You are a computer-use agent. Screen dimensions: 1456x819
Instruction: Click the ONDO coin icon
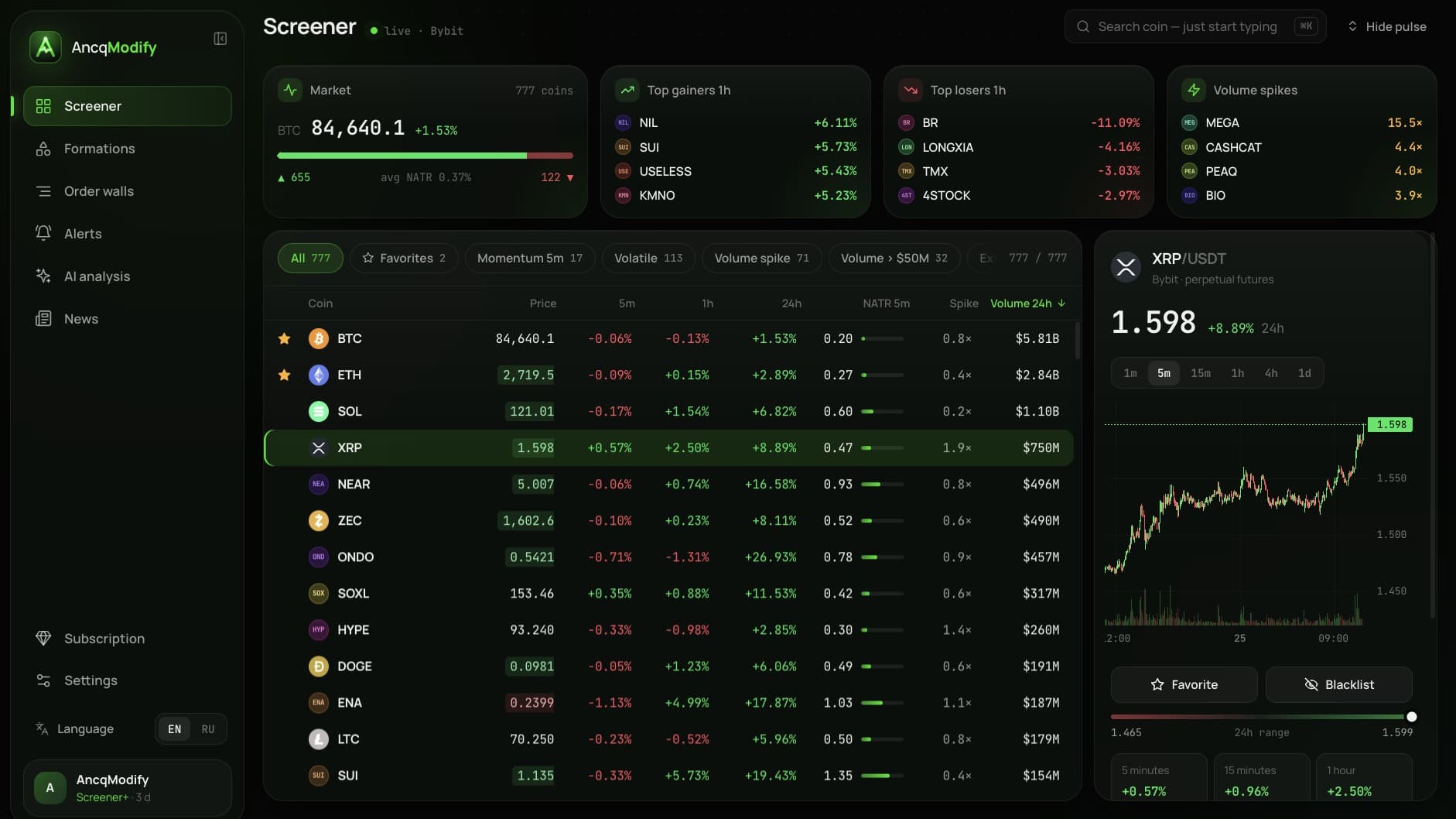click(319, 557)
